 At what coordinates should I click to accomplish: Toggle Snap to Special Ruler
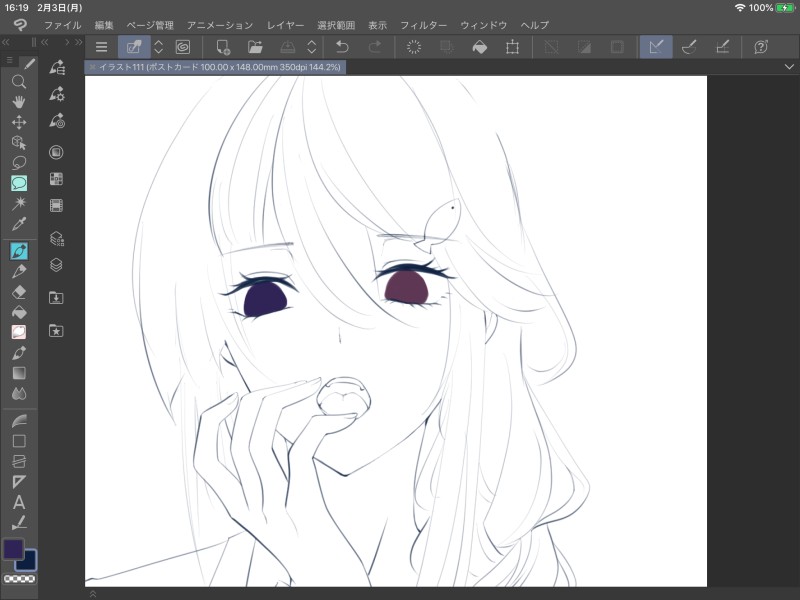tap(689, 47)
